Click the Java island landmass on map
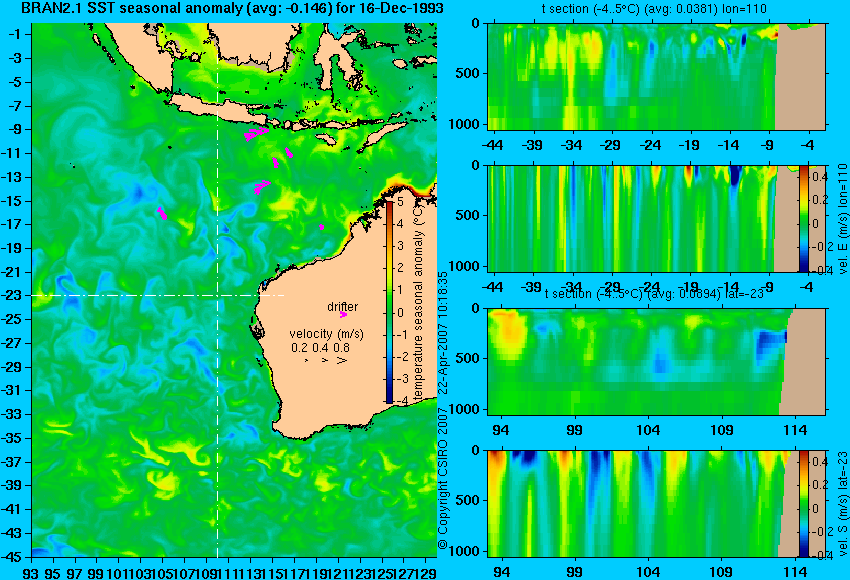 [x=217, y=109]
